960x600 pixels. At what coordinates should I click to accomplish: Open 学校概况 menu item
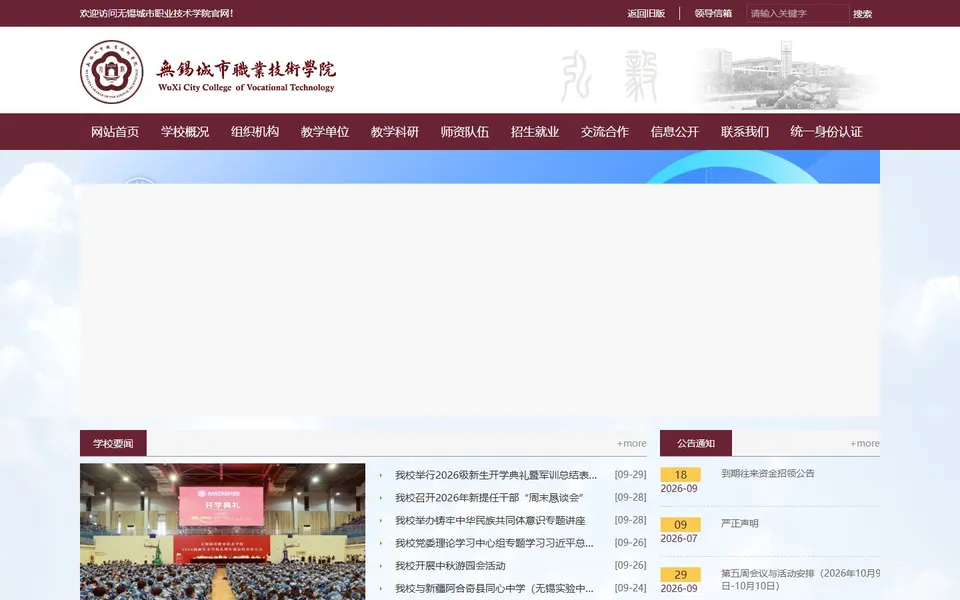tap(185, 132)
